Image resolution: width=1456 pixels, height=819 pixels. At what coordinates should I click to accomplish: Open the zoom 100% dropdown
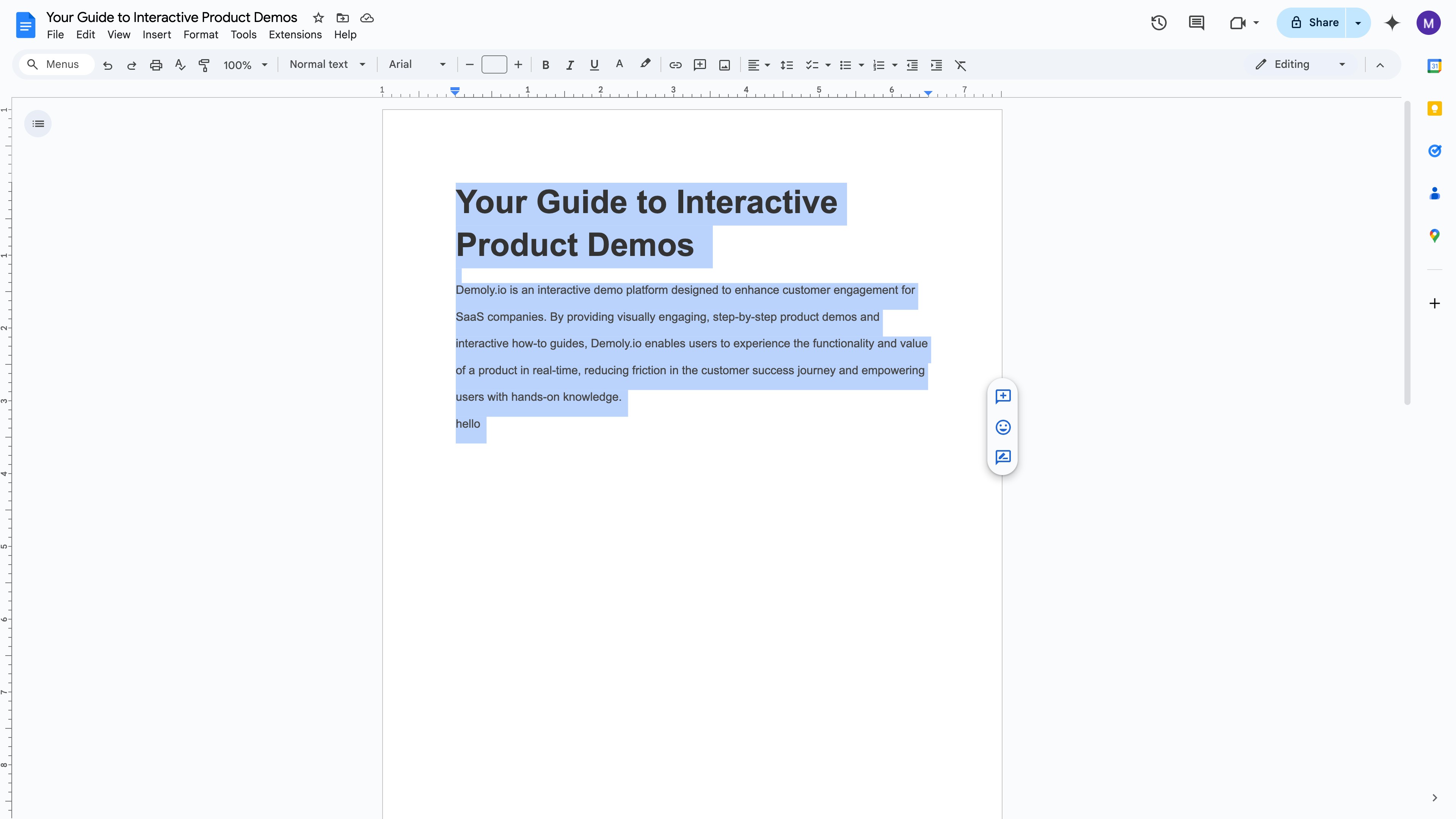(245, 66)
